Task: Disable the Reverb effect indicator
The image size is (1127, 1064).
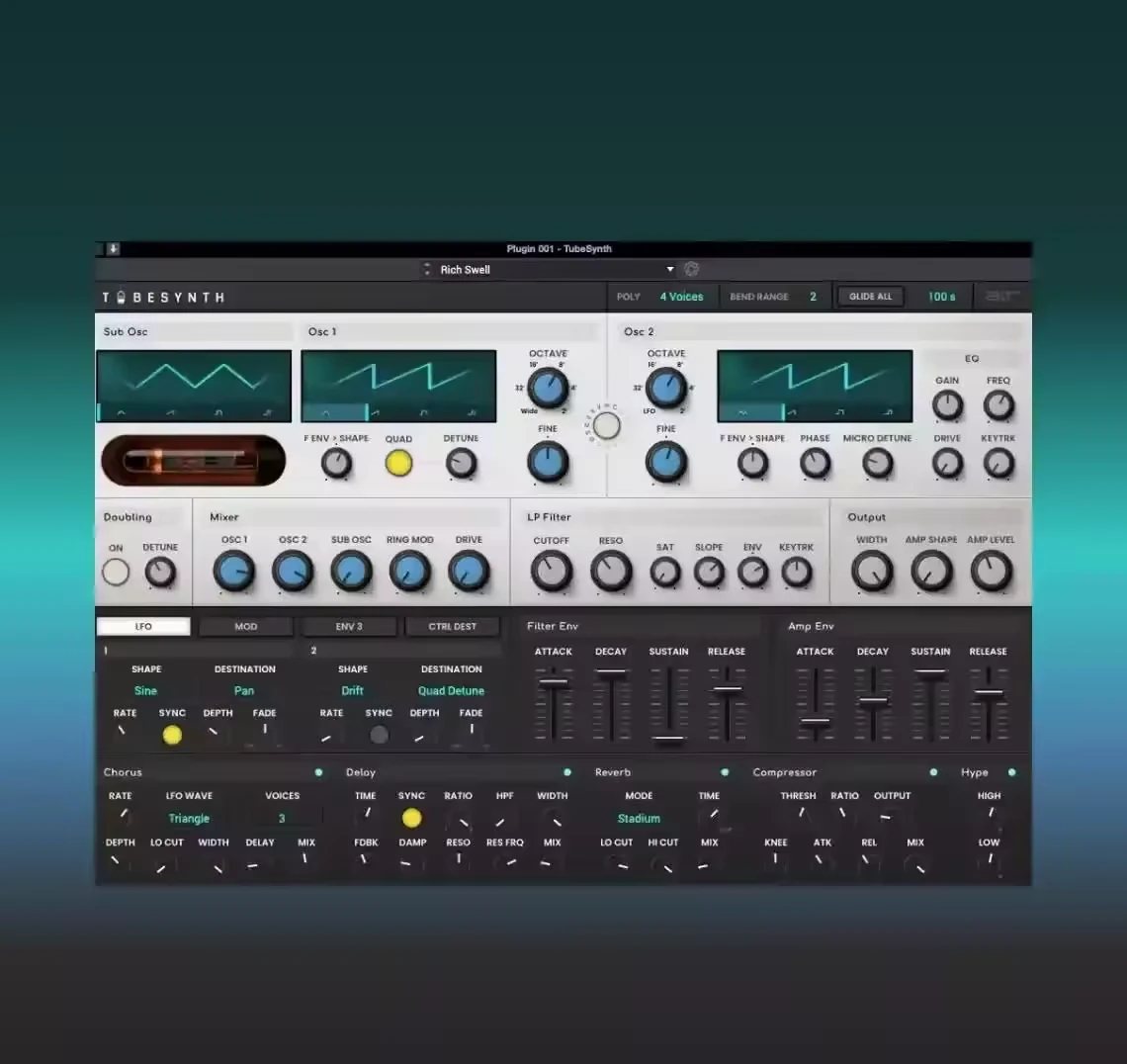Action: coord(725,772)
